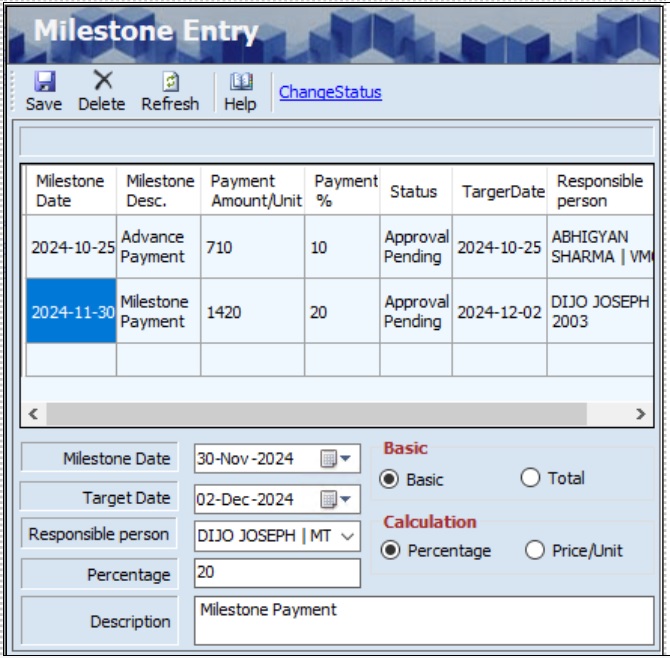Click the Description text box

[423, 620]
